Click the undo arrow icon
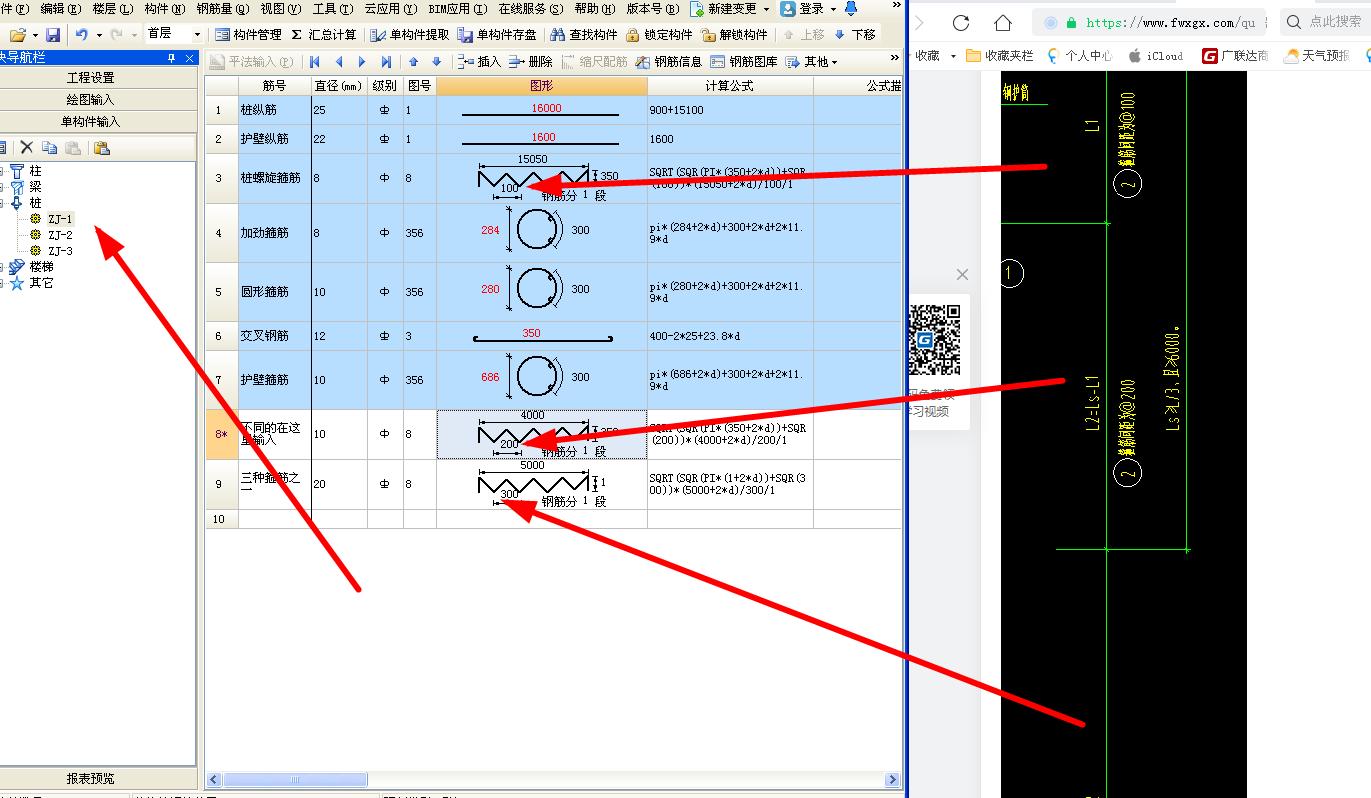 click(82, 35)
